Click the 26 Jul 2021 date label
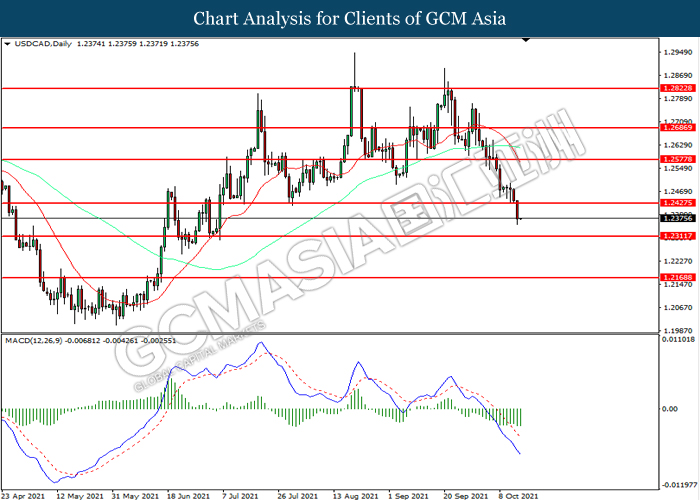700x500 pixels. point(298,496)
